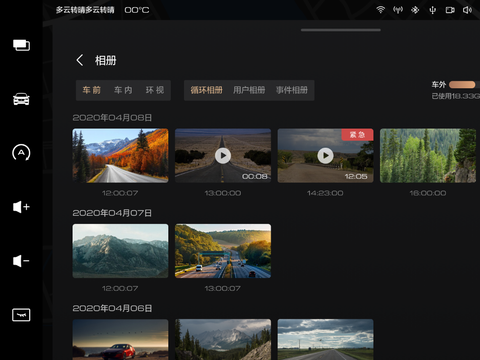Click the 车外 storage usage bar
Image resolution: width=480 pixels, height=360 pixels.
click(463, 85)
